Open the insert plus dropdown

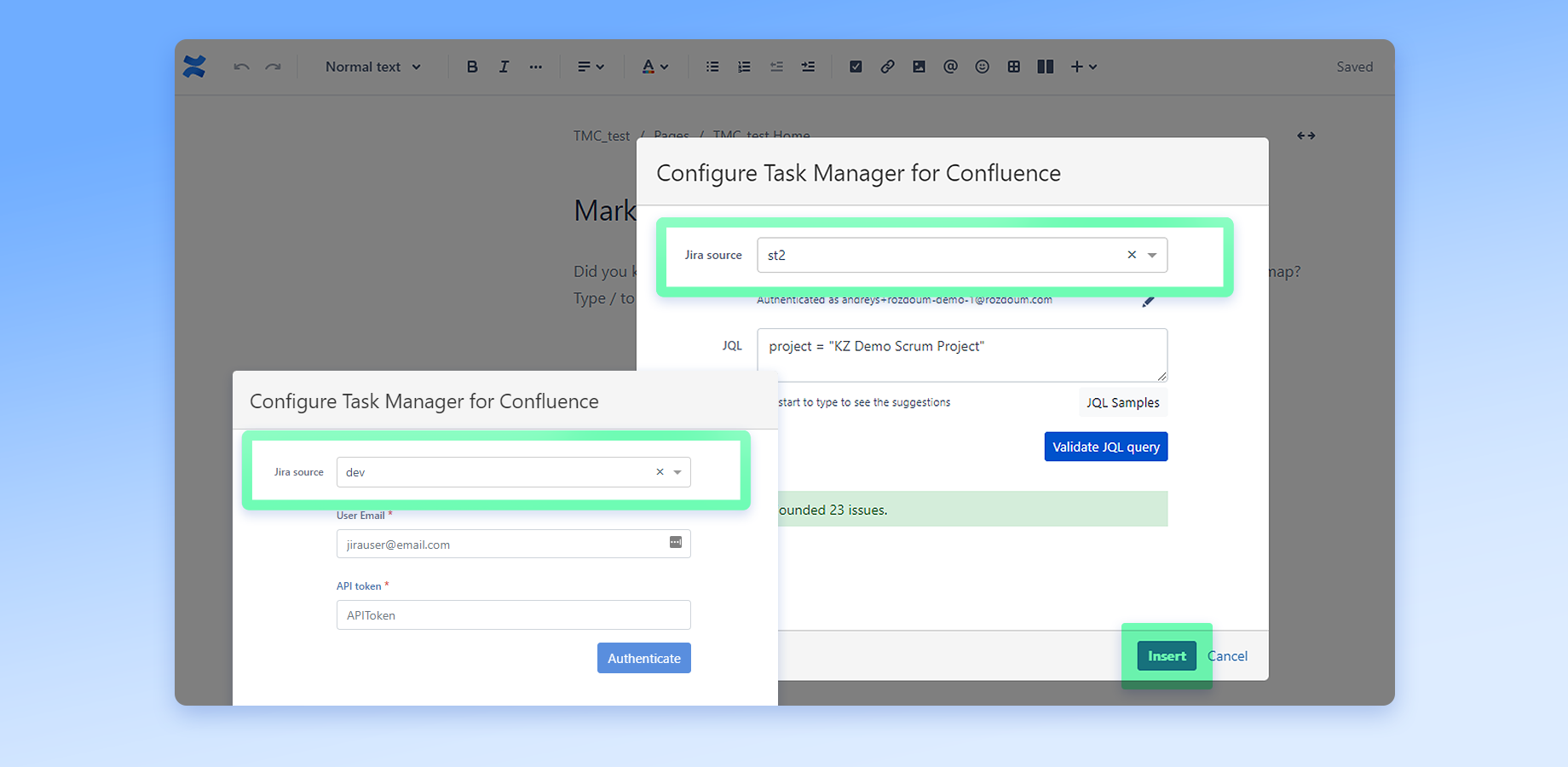1084,66
